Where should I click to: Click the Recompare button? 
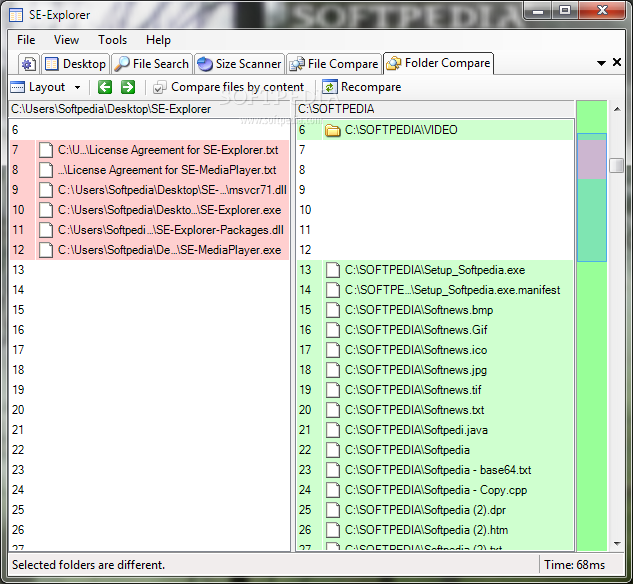coord(362,87)
